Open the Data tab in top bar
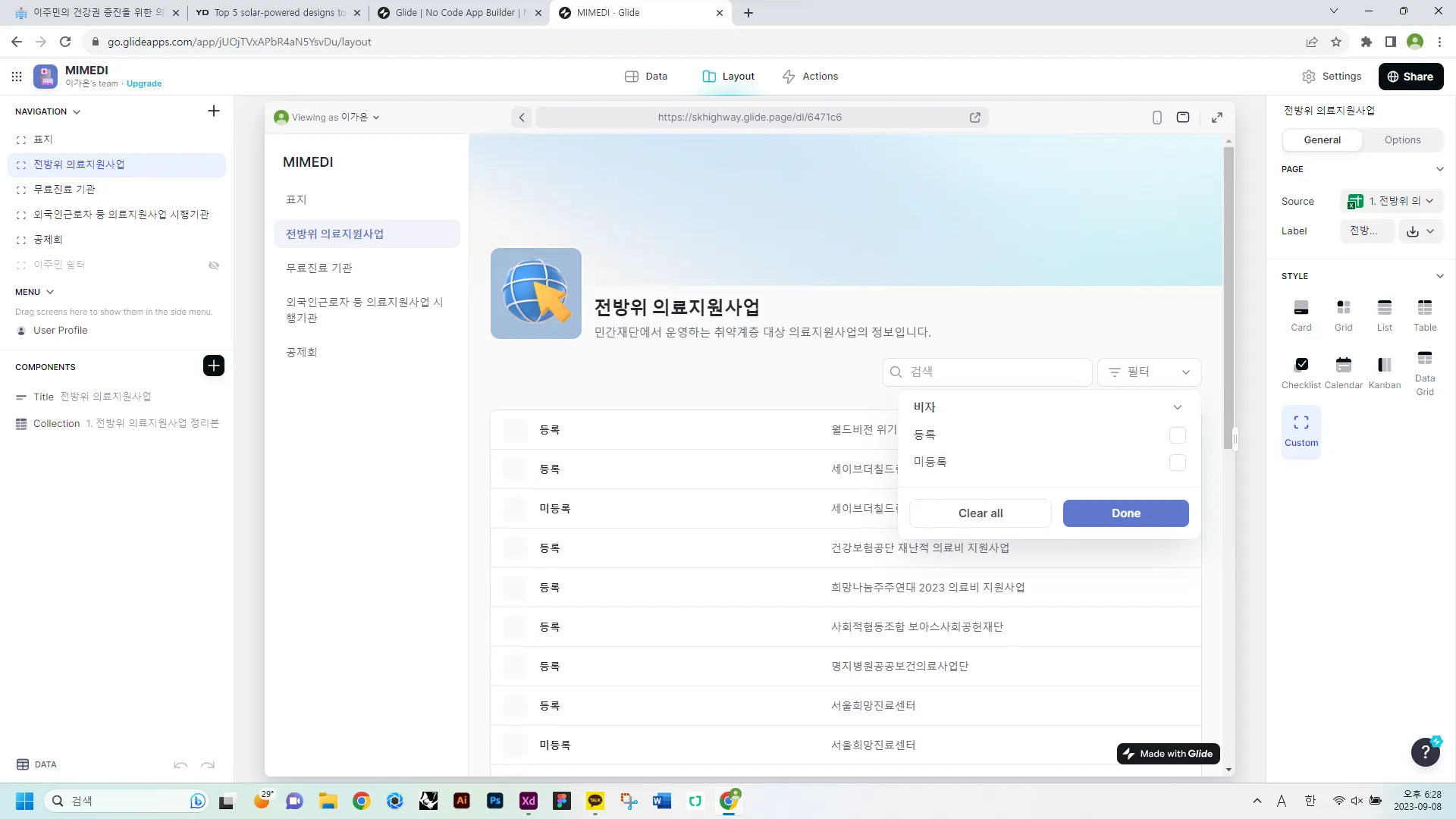 pos(646,77)
